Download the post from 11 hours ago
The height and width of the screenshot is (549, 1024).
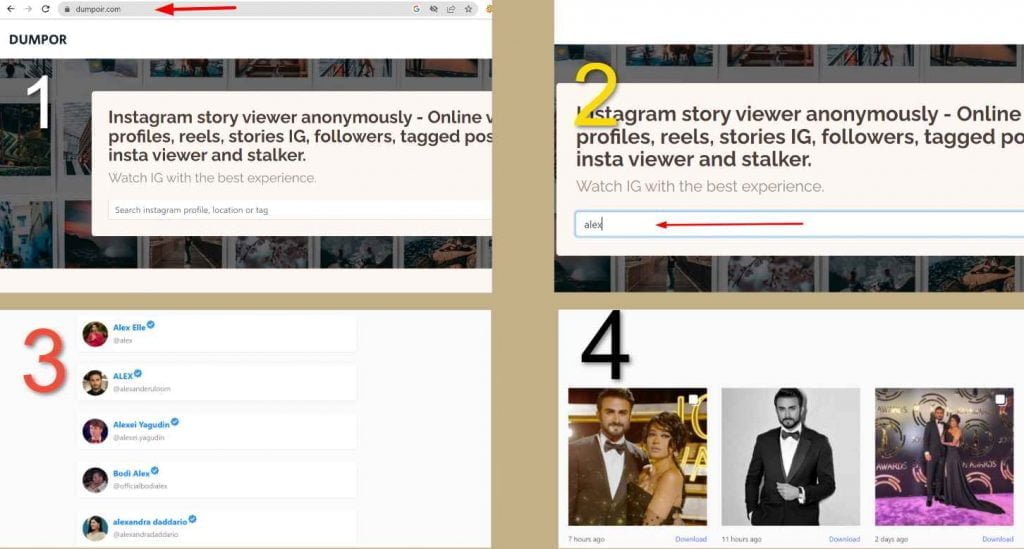[844, 539]
